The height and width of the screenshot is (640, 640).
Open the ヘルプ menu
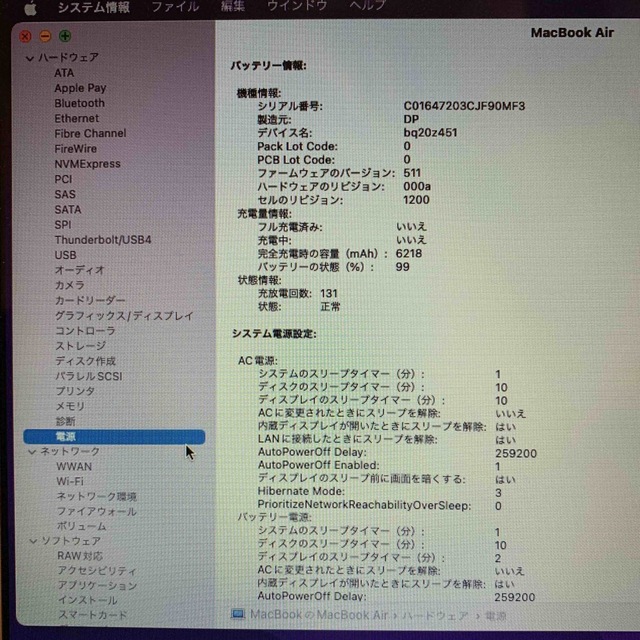coord(368,5)
